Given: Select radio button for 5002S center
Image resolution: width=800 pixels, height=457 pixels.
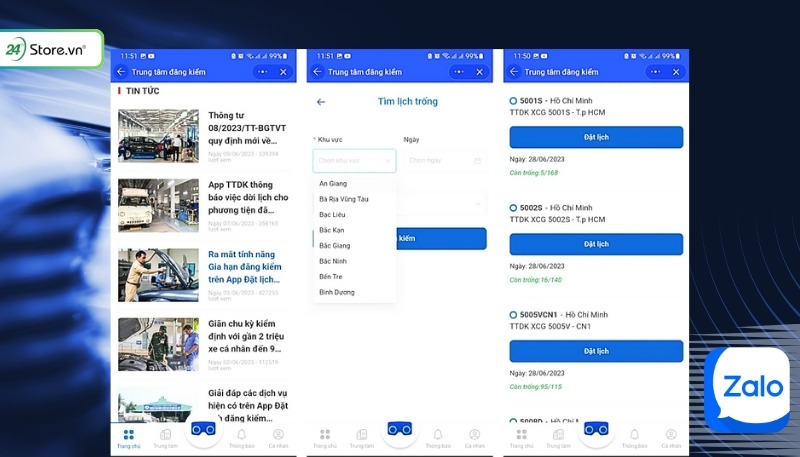Looking at the screenshot, I should click(x=513, y=208).
